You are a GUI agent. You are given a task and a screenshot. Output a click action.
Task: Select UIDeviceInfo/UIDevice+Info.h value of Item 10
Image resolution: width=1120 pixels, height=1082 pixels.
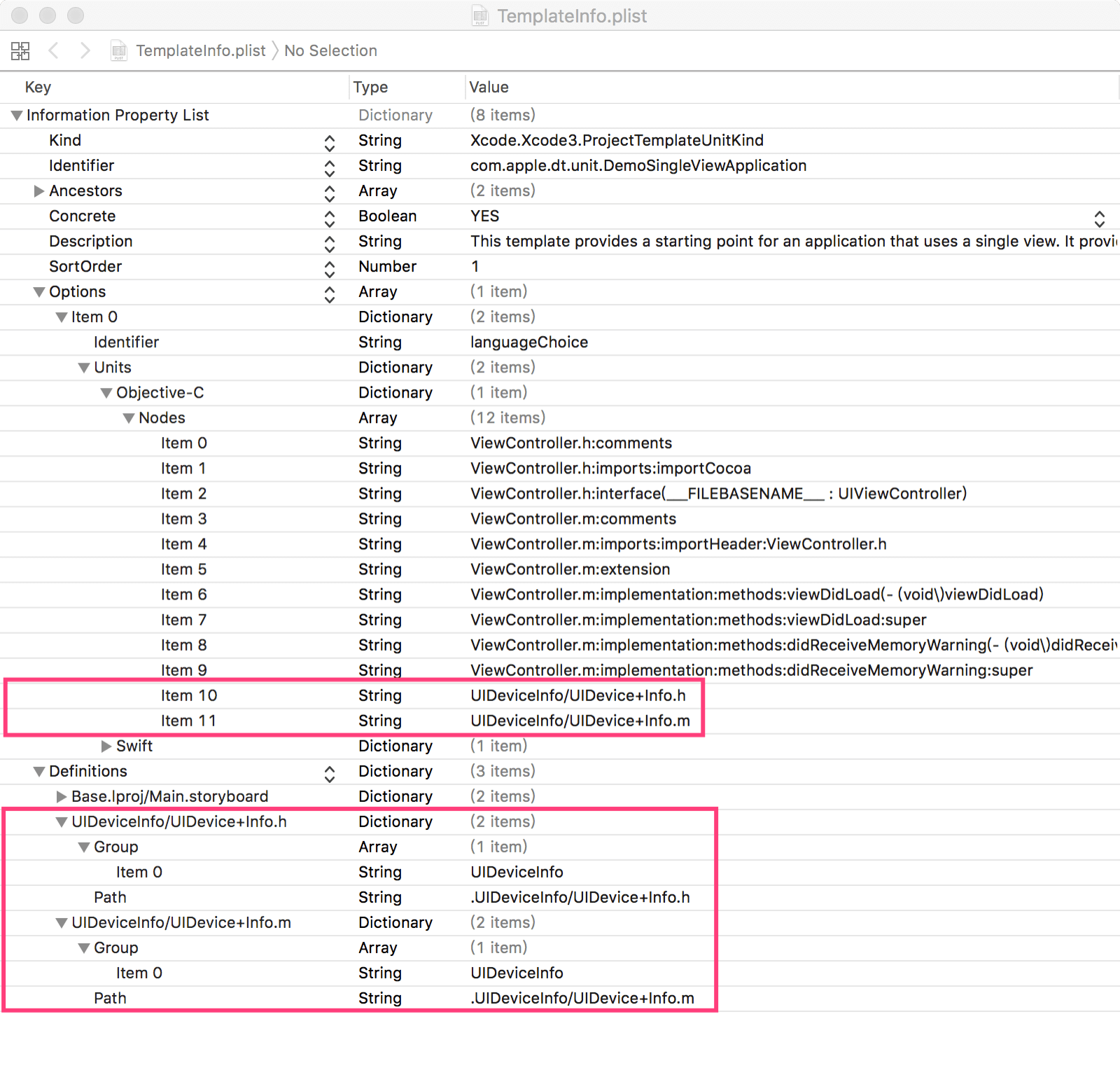pos(578,695)
